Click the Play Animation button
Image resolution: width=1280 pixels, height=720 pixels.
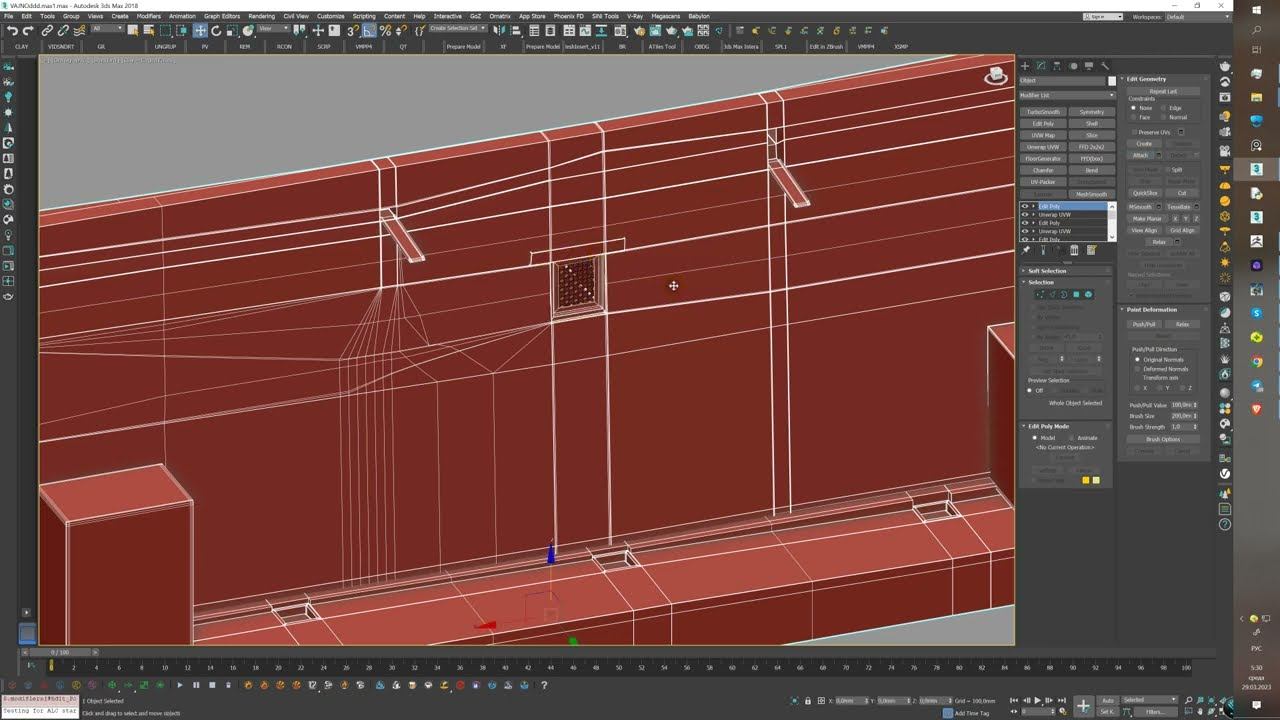(x=1037, y=700)
